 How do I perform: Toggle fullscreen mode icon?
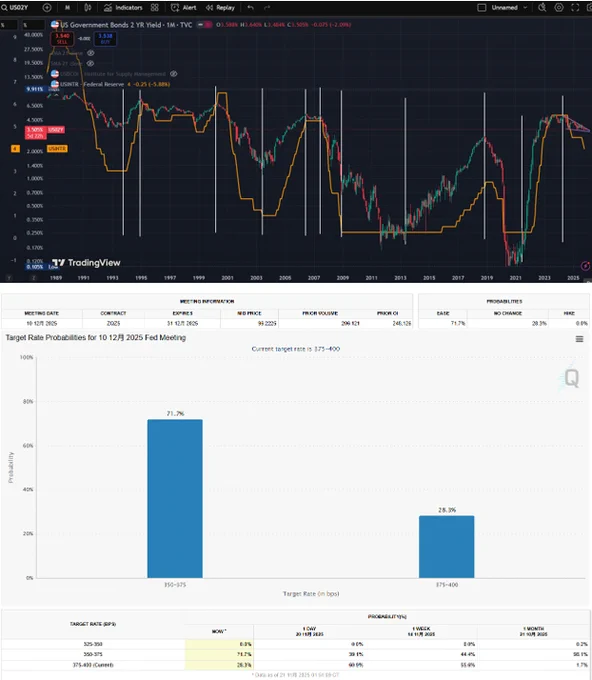[575, 7]
